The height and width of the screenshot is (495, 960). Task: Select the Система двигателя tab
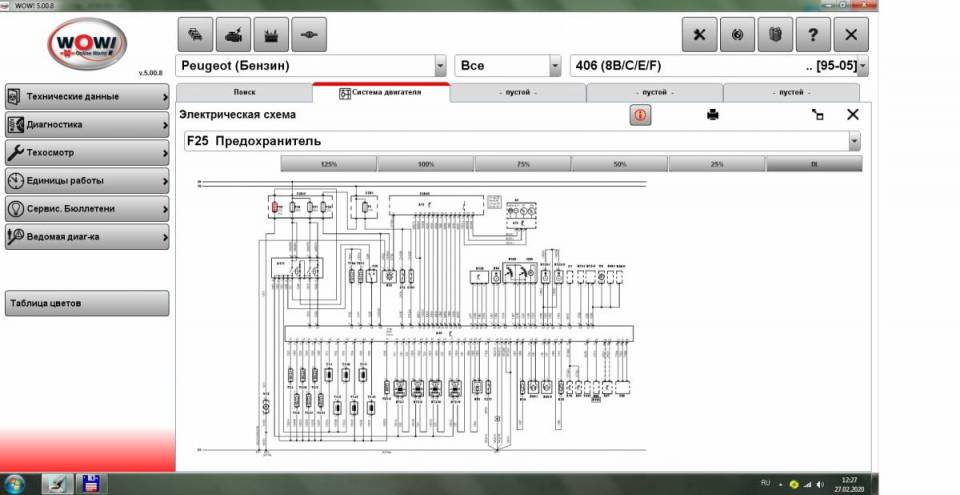(381, 92)
